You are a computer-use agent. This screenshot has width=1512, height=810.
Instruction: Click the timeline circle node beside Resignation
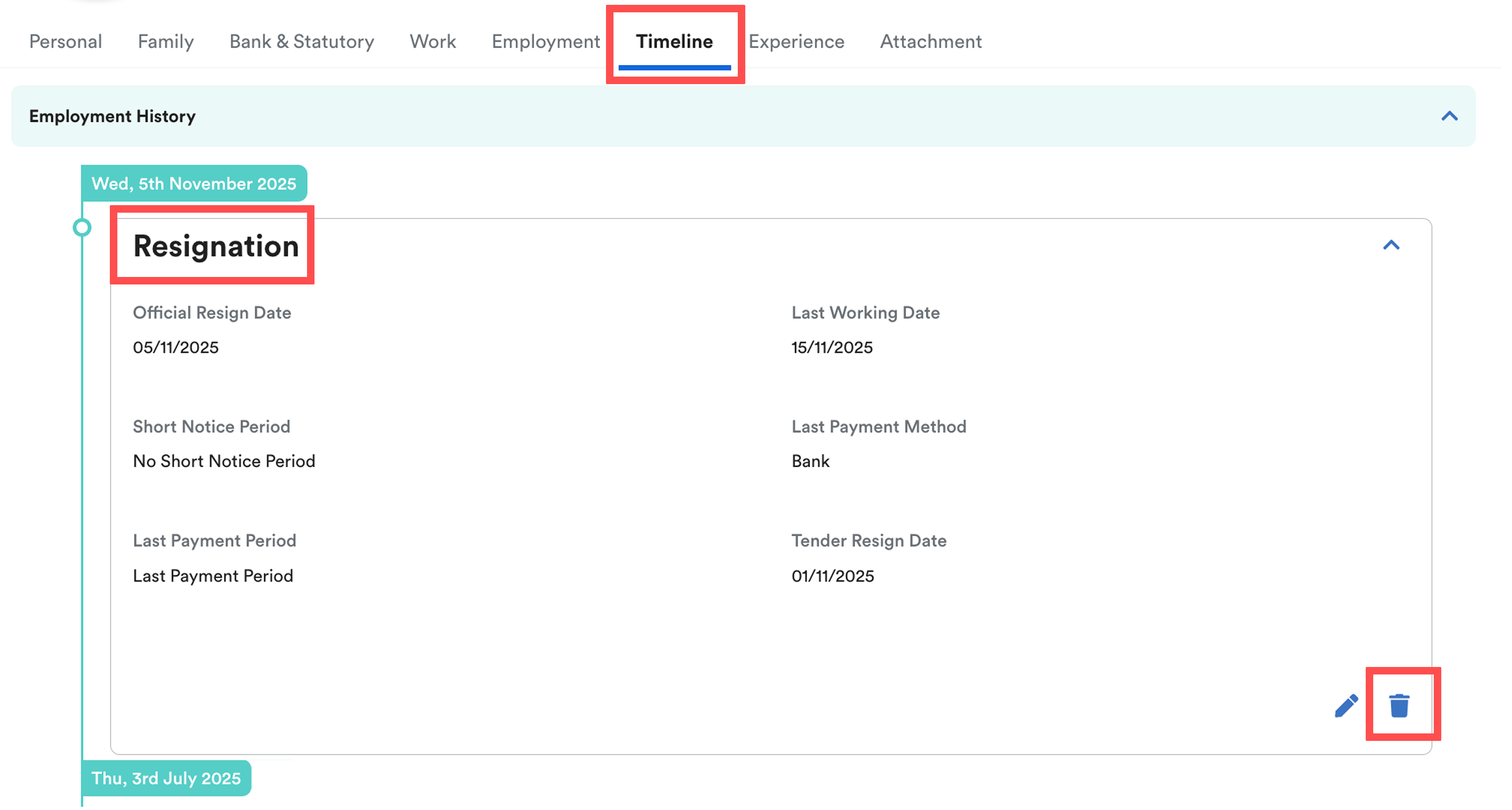[x=82, y=228]
